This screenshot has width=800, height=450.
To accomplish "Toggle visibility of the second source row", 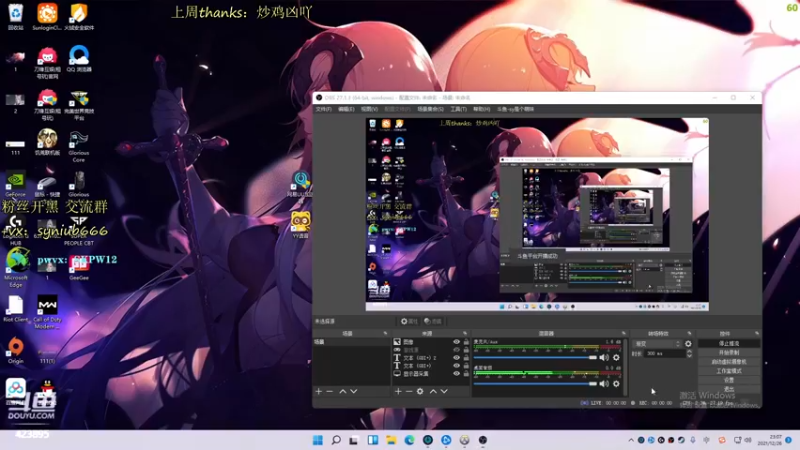I will [457, 349].
